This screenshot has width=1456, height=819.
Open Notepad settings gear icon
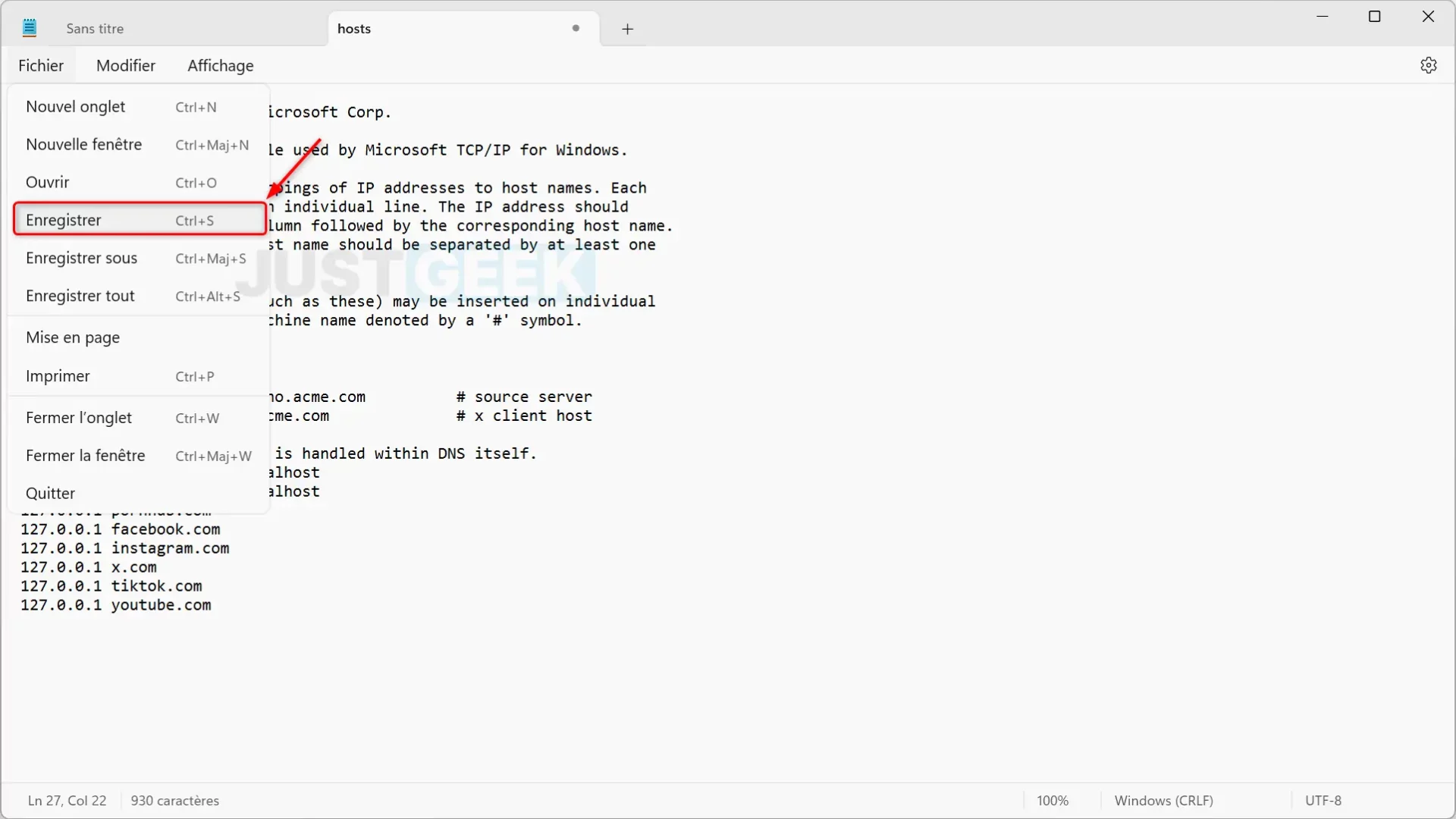tap(1429, 65)
